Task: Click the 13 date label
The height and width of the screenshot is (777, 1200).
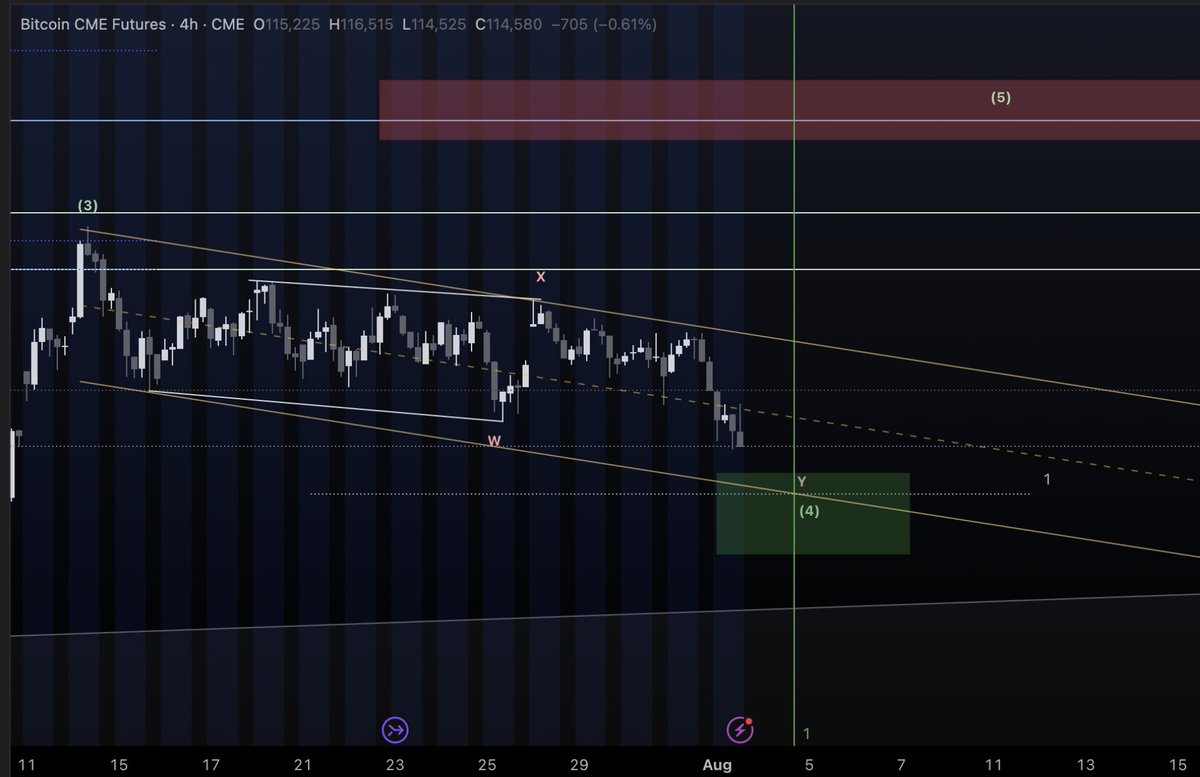Action: pos(1085,766)
